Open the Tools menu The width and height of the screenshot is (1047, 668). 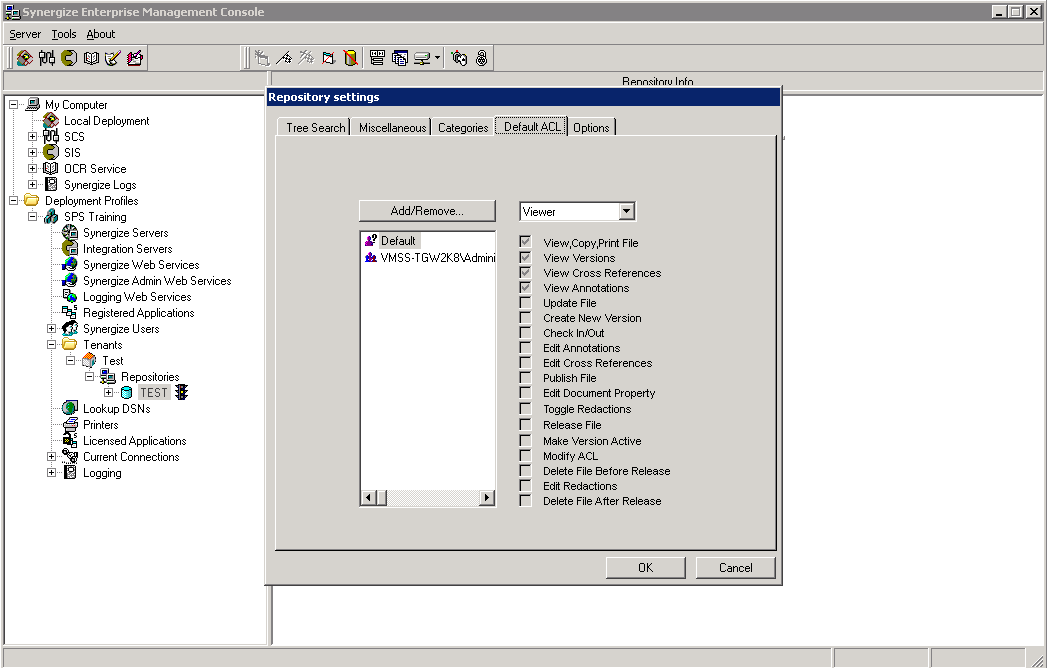[63, 34]
